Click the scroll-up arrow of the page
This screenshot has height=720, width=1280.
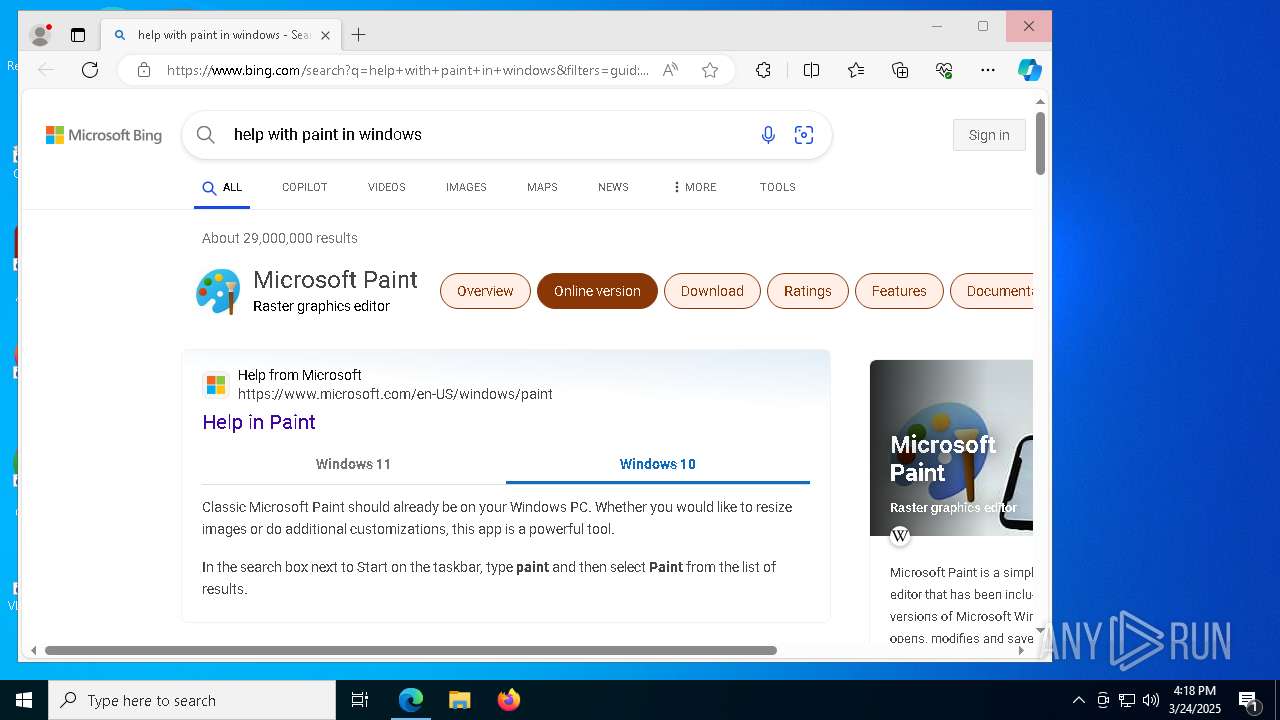[1040, 102]
